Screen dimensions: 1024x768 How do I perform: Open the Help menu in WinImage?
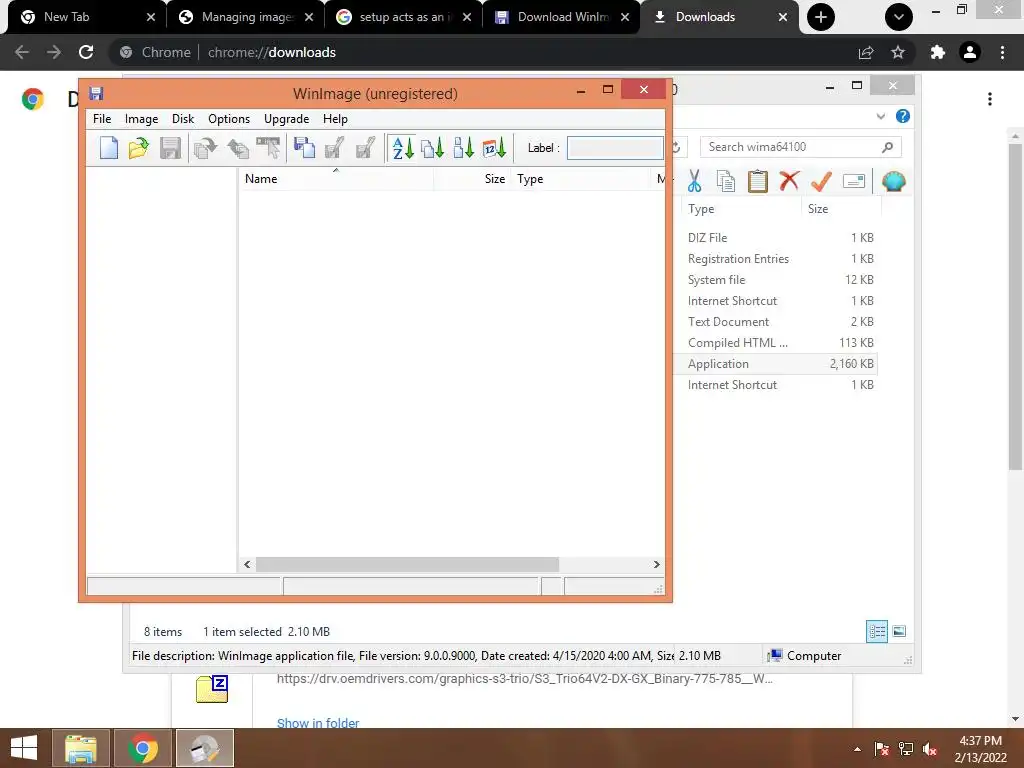tap(335, 119)
